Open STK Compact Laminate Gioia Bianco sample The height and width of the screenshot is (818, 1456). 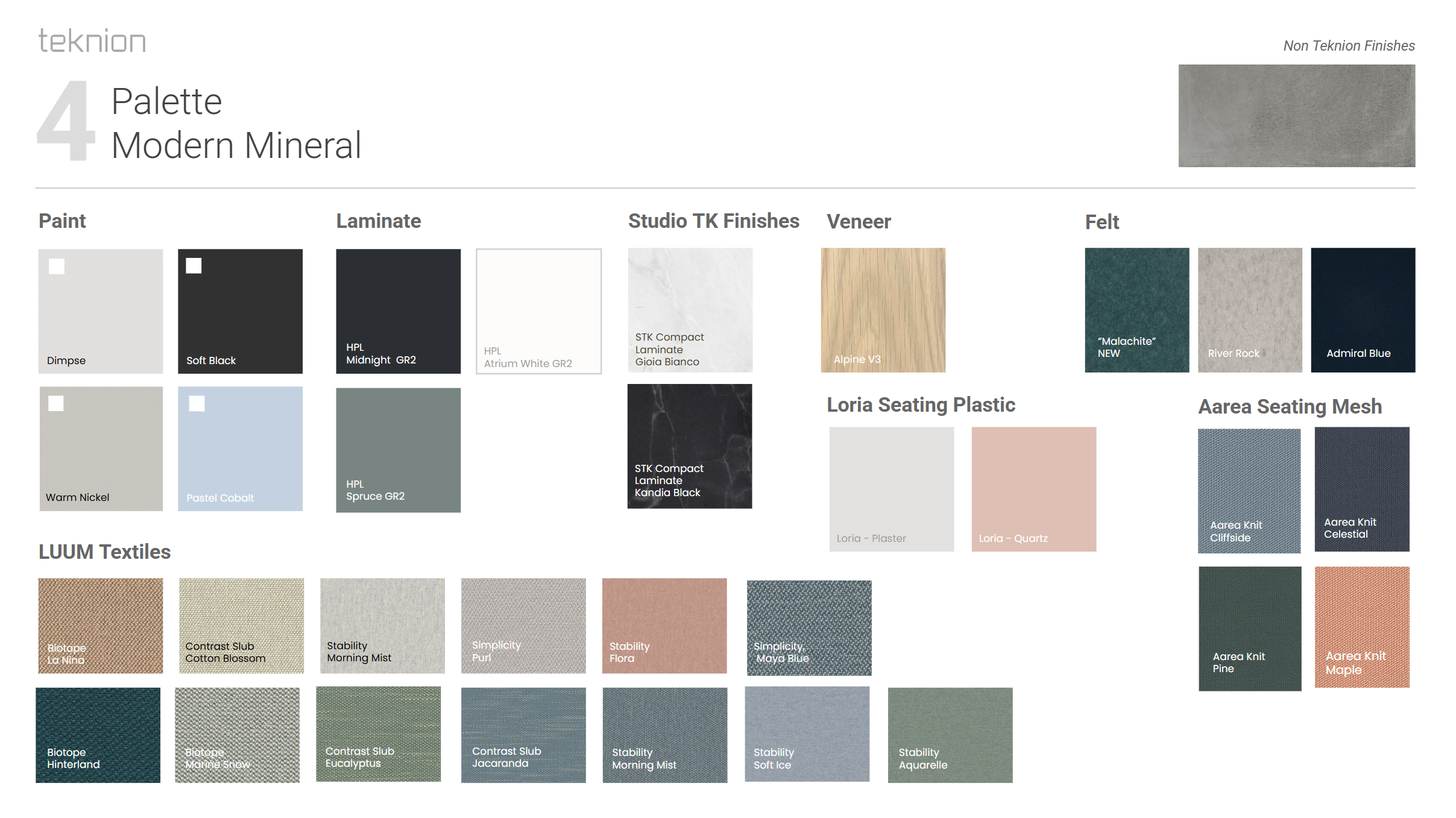tap(690, 310)
